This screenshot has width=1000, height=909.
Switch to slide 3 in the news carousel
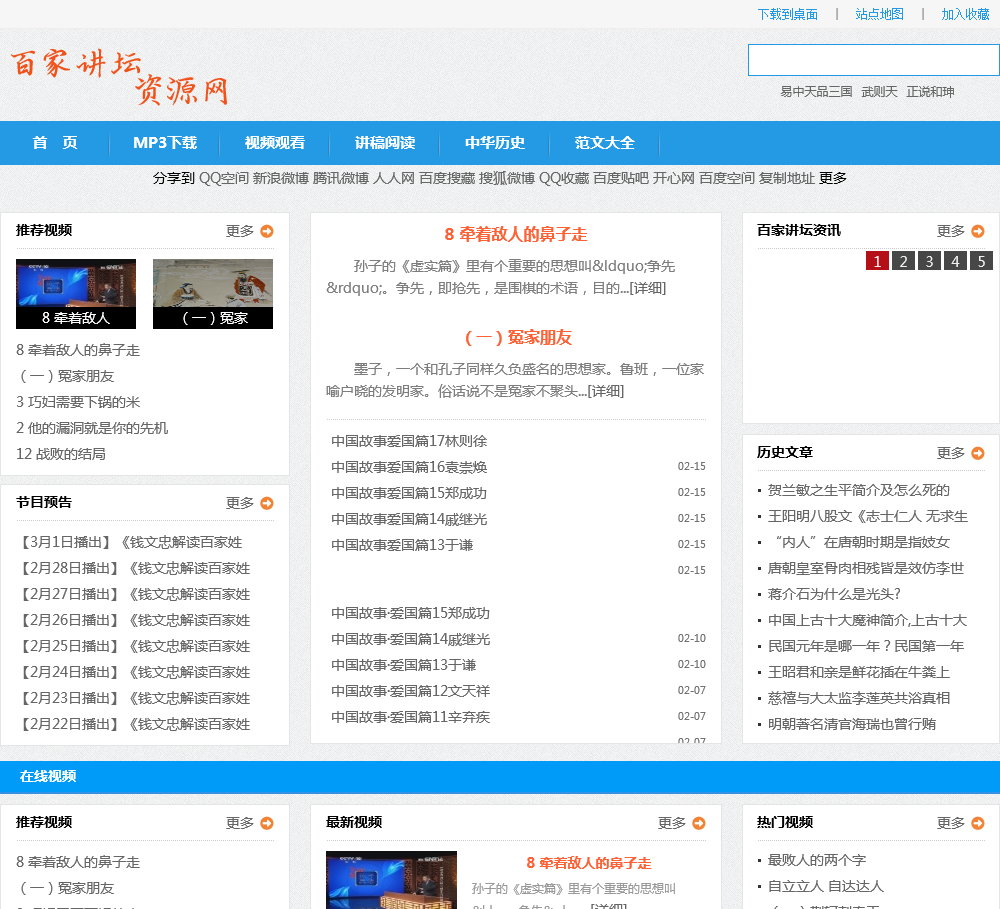[929, 261]
